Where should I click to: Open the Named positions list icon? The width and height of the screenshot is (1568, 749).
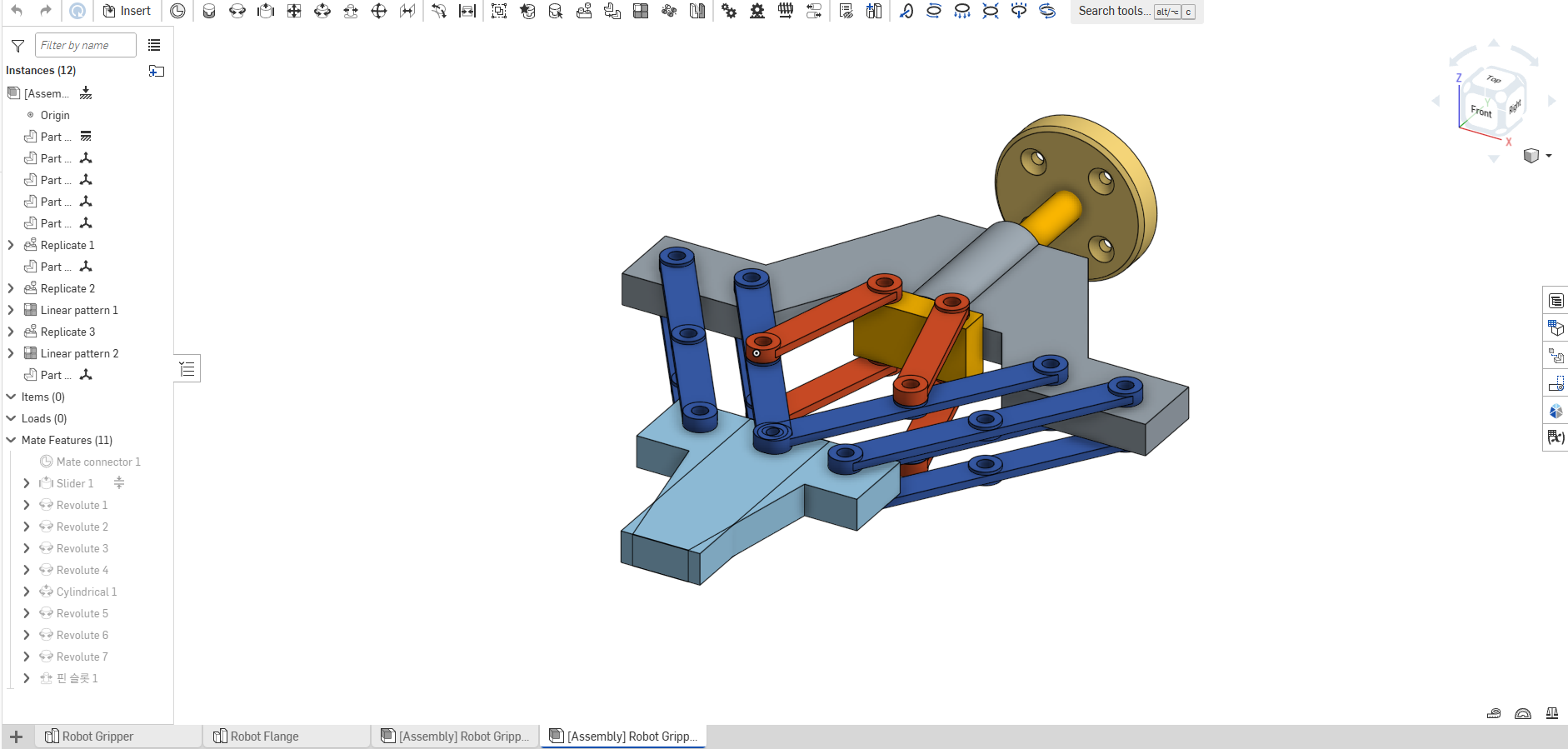tap(846, 11)
